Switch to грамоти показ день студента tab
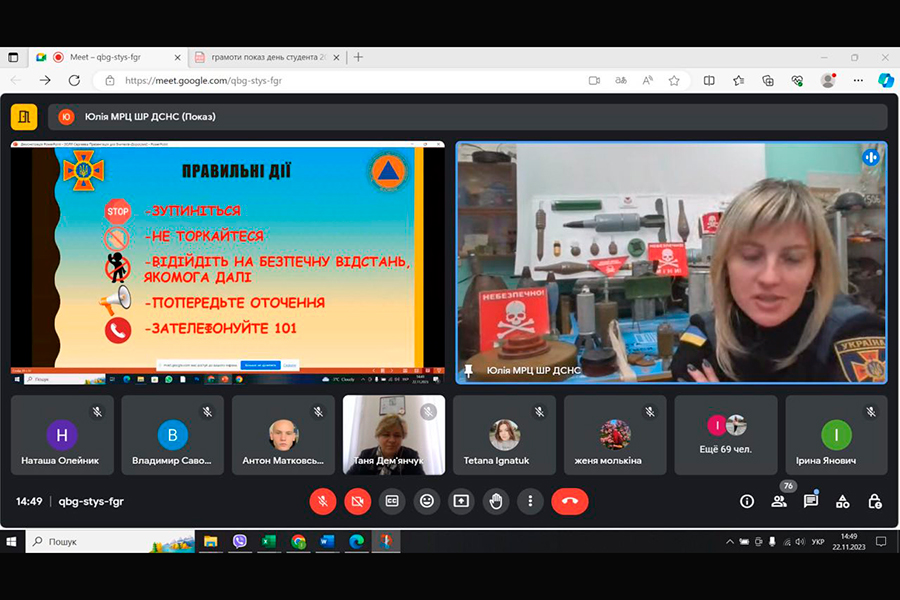 pos(267,57)
